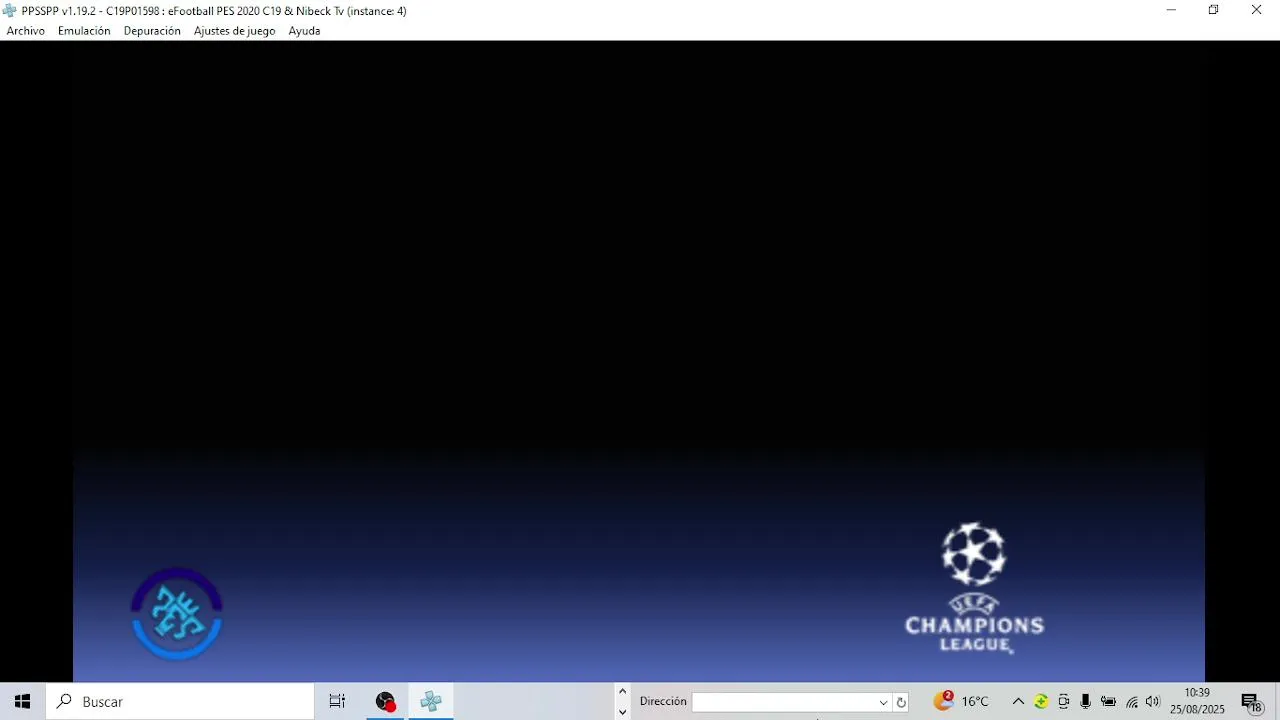Close the PPSSPP window
This screenshot has height=720, width=1280.
(1256, 10)
